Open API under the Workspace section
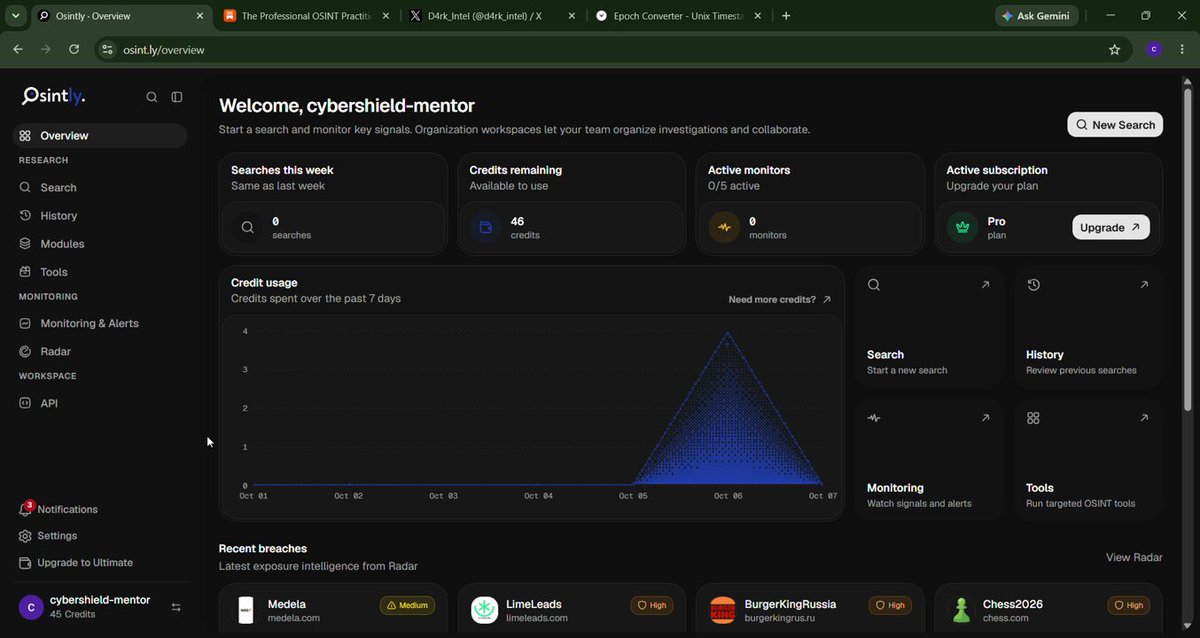 [100, 404]
